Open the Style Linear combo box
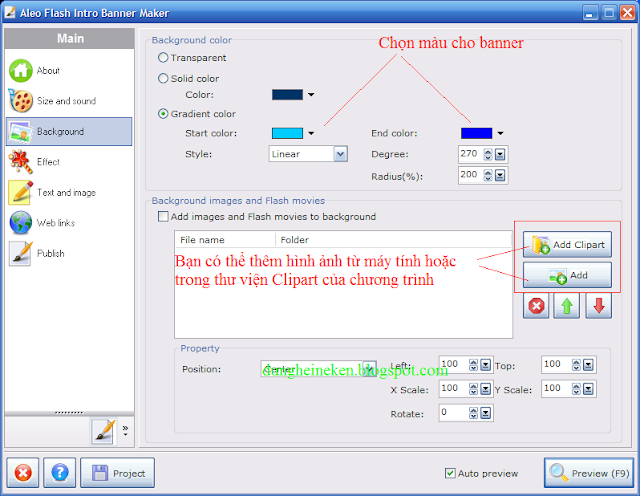Screen dimensions: 640x496 coord(308,154)
